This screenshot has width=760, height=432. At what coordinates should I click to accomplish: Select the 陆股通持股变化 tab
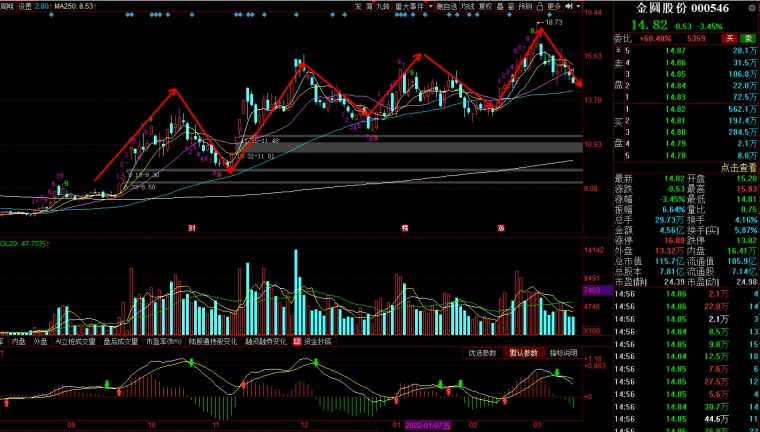(x=213, y=341)
